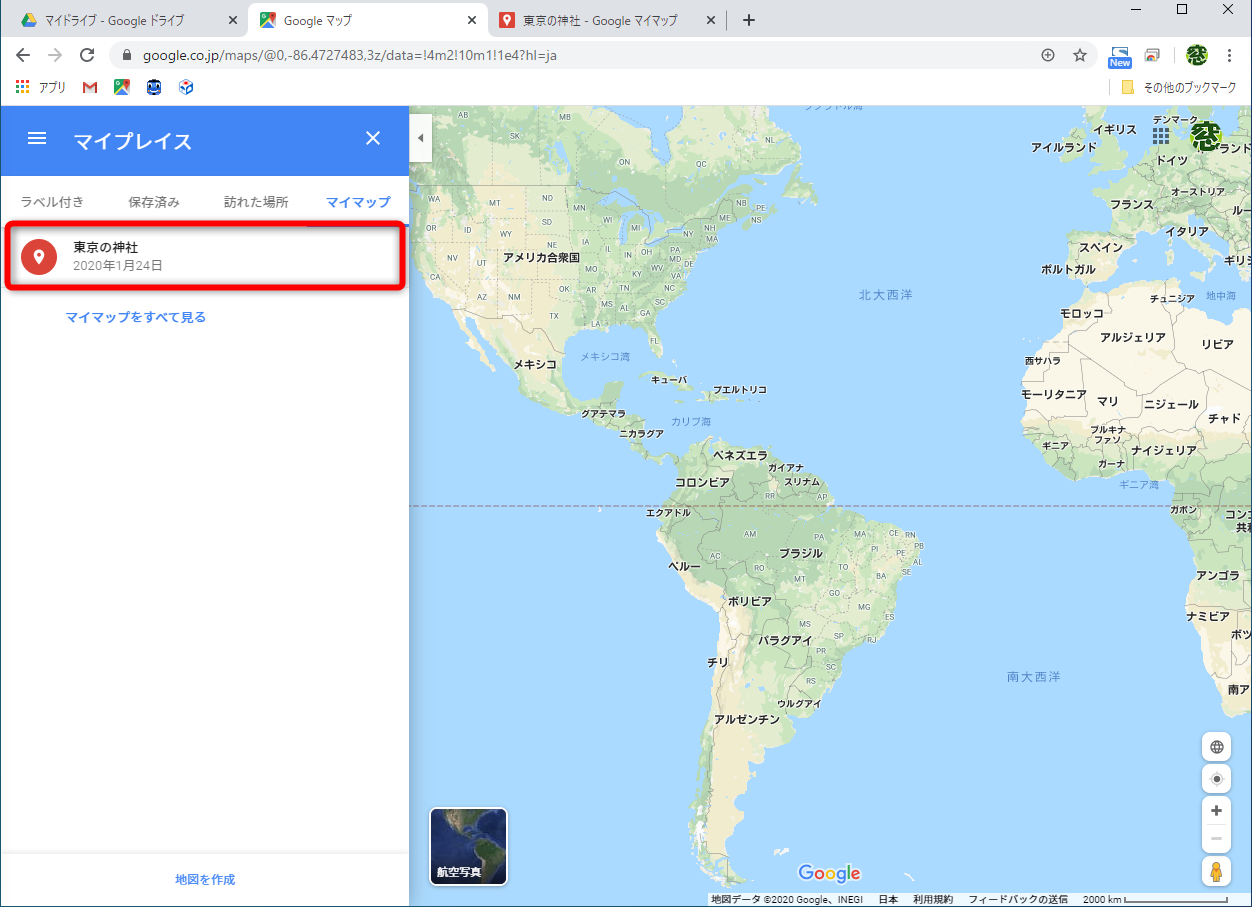1252x907 pixels.
Task: Show your current location button
Action: [x=1217, y=779]
